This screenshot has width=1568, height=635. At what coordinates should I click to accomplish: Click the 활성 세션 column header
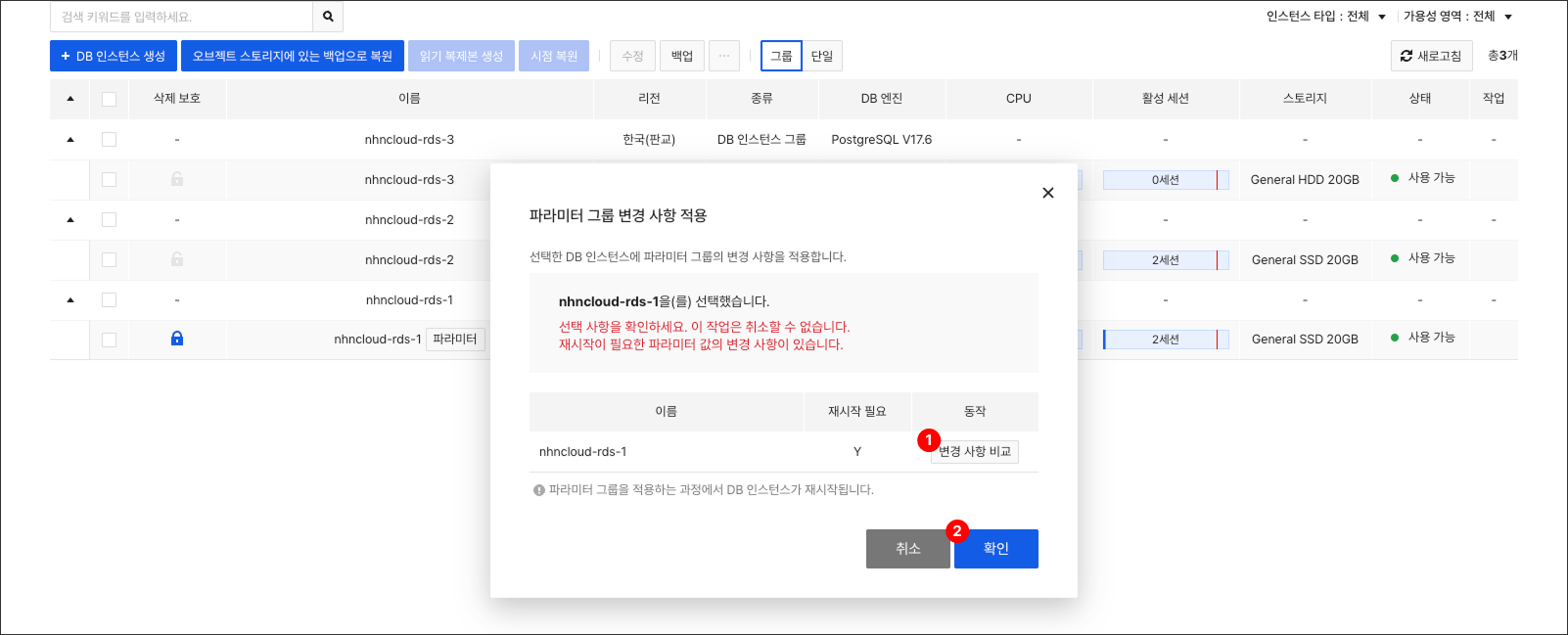pos(1166,99)
